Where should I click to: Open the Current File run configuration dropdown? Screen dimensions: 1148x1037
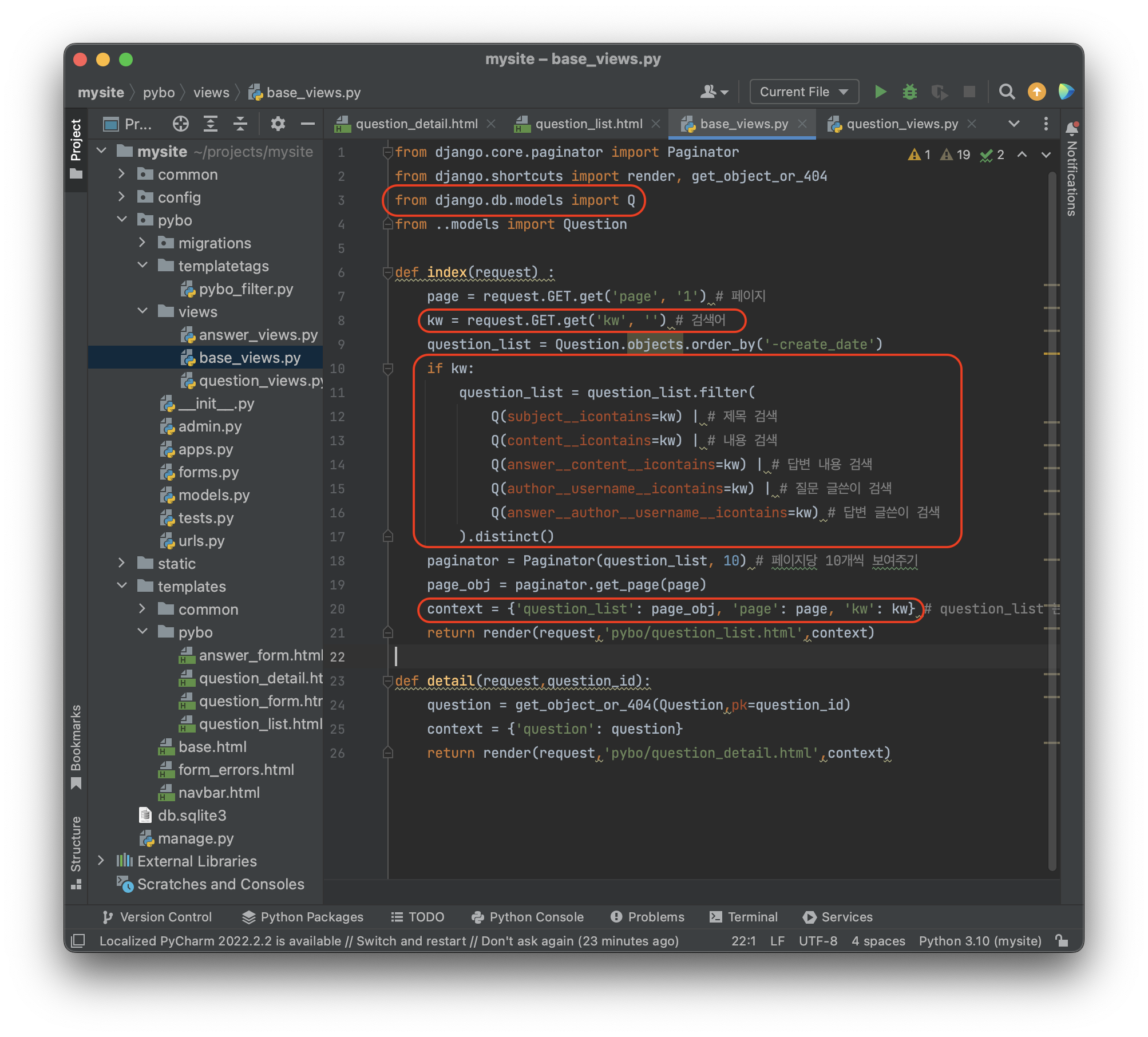coord(803,92)
